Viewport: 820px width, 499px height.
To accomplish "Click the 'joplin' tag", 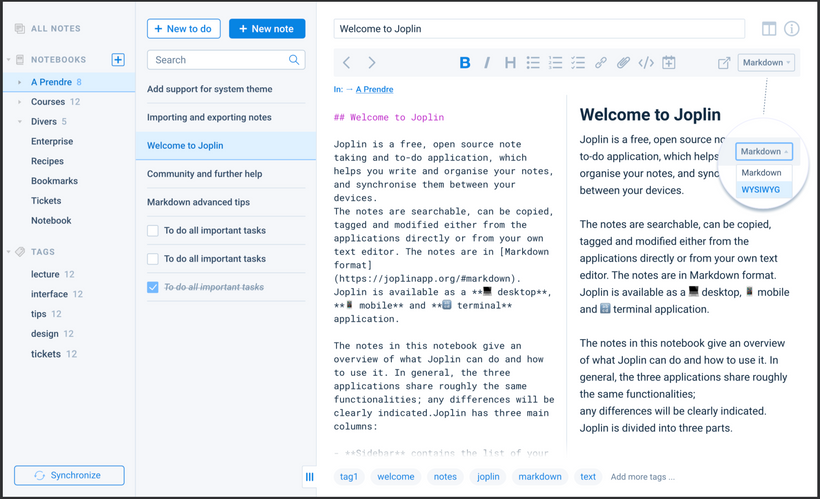I will pos(488,477).
